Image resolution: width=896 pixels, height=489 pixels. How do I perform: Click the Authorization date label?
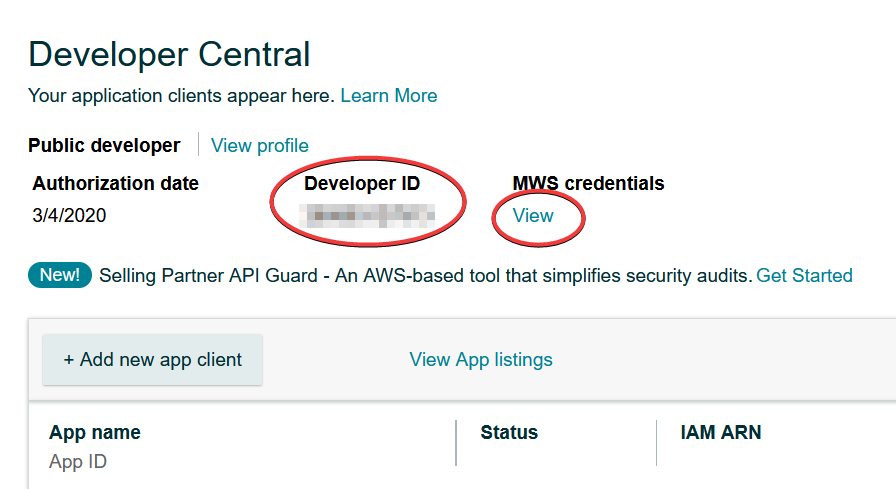(115, 183)
